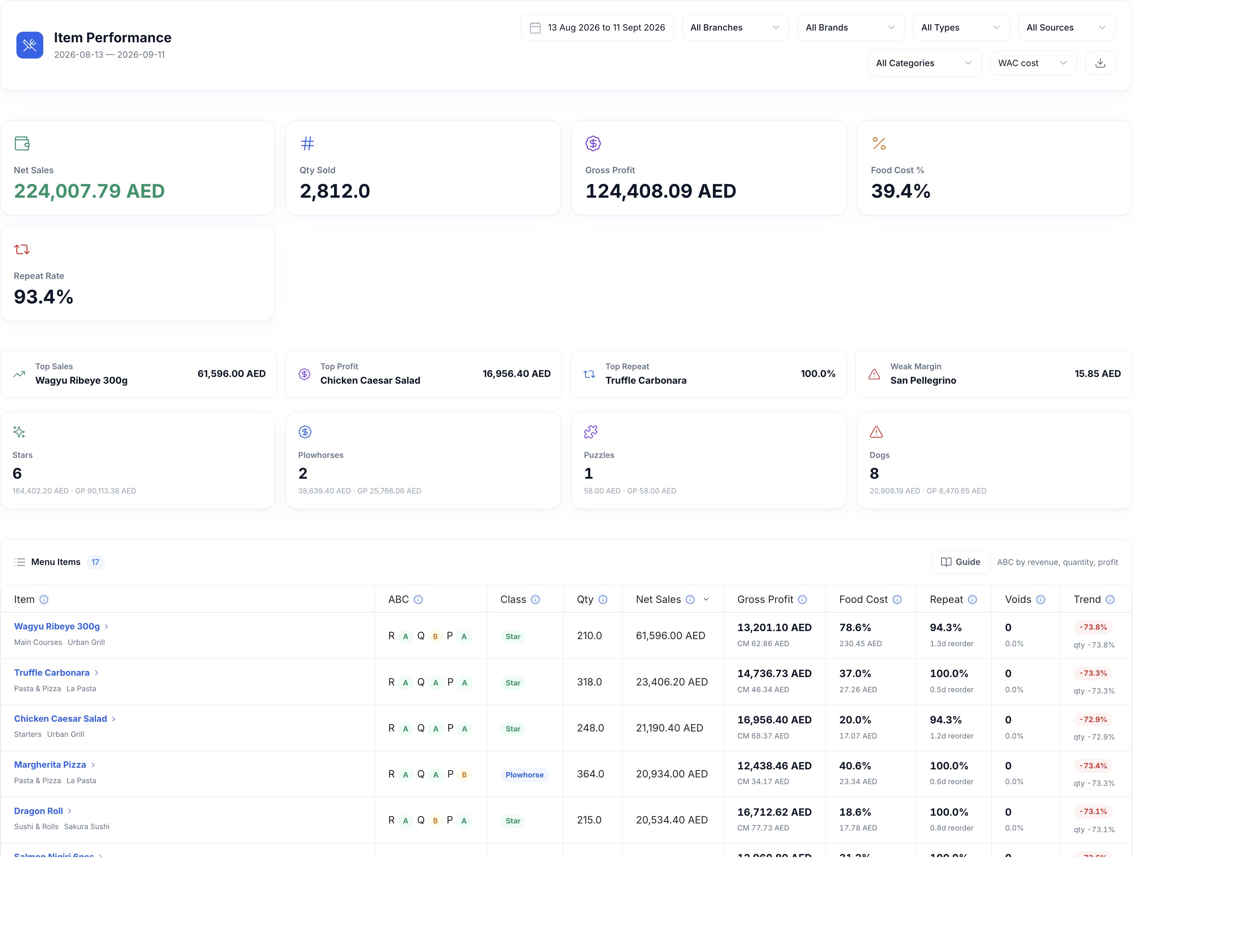Click the info icon beside Trend header
The height and width of the screenshot is (952, 1258).
coord(1110,600)
